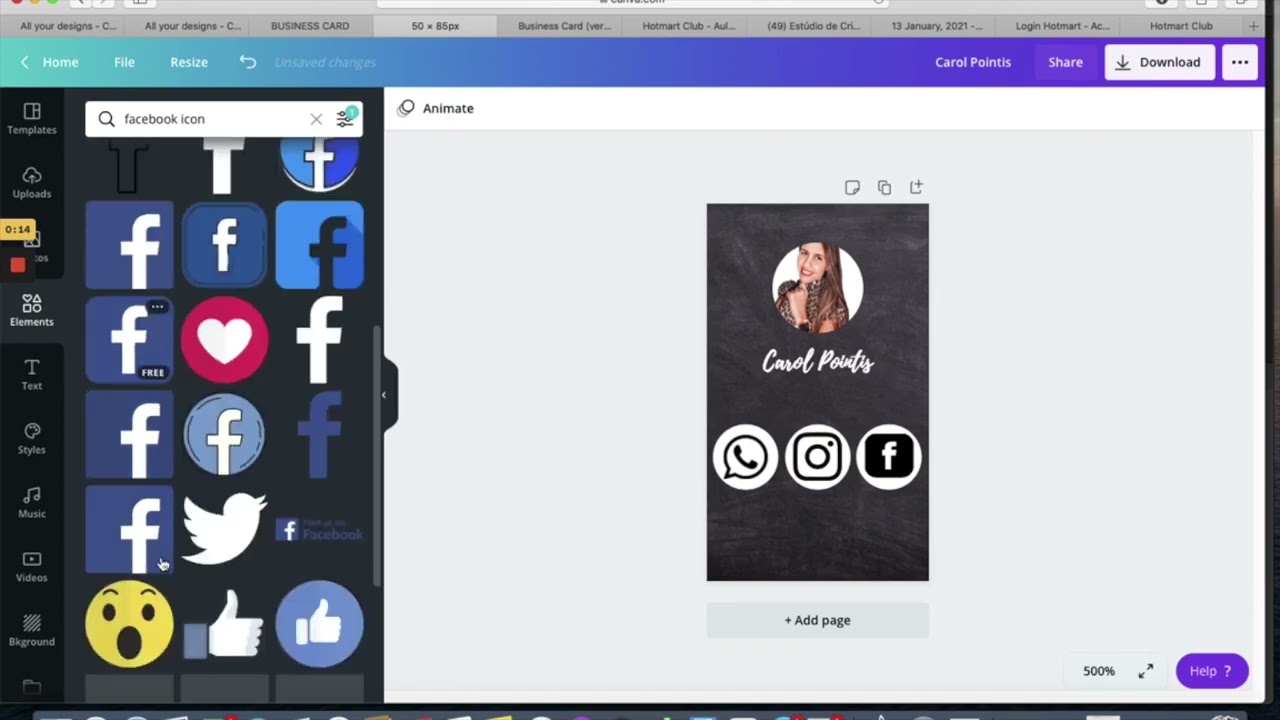Go back to Home
This screenshot has width=1280, height=720.
(x=49, y=62)
